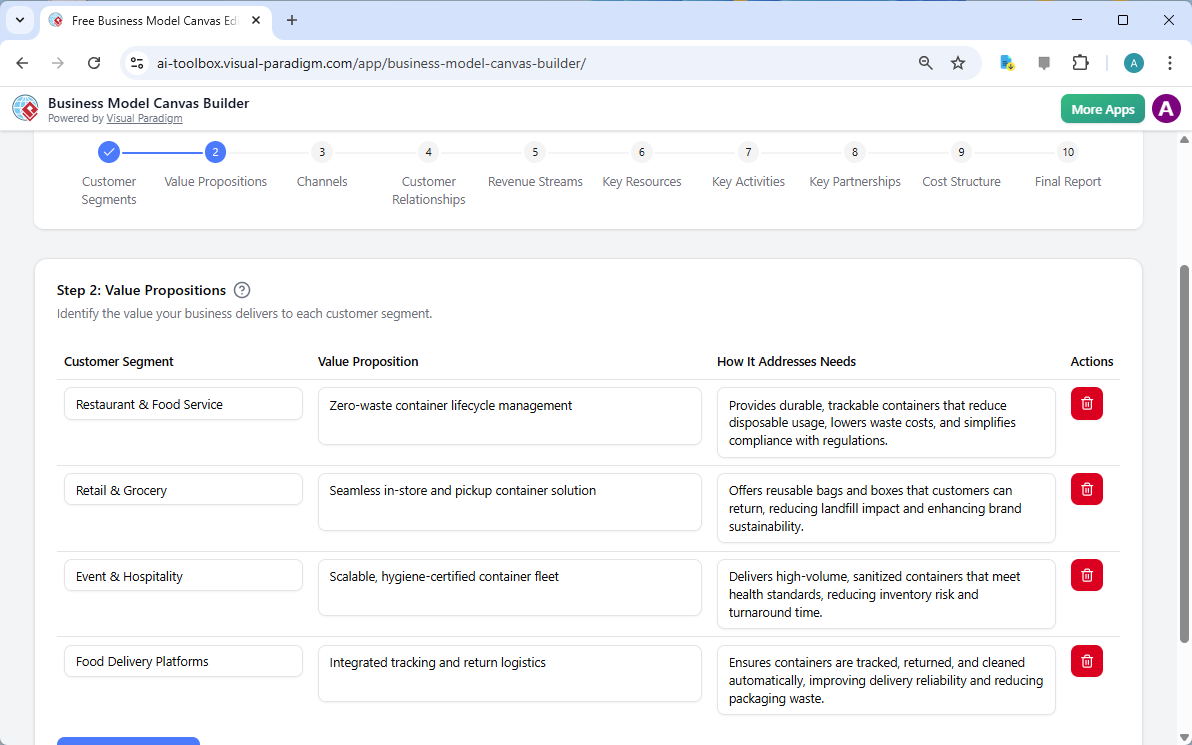
Task: Jump to step 5 Revenue Streams
Action: 535,152
